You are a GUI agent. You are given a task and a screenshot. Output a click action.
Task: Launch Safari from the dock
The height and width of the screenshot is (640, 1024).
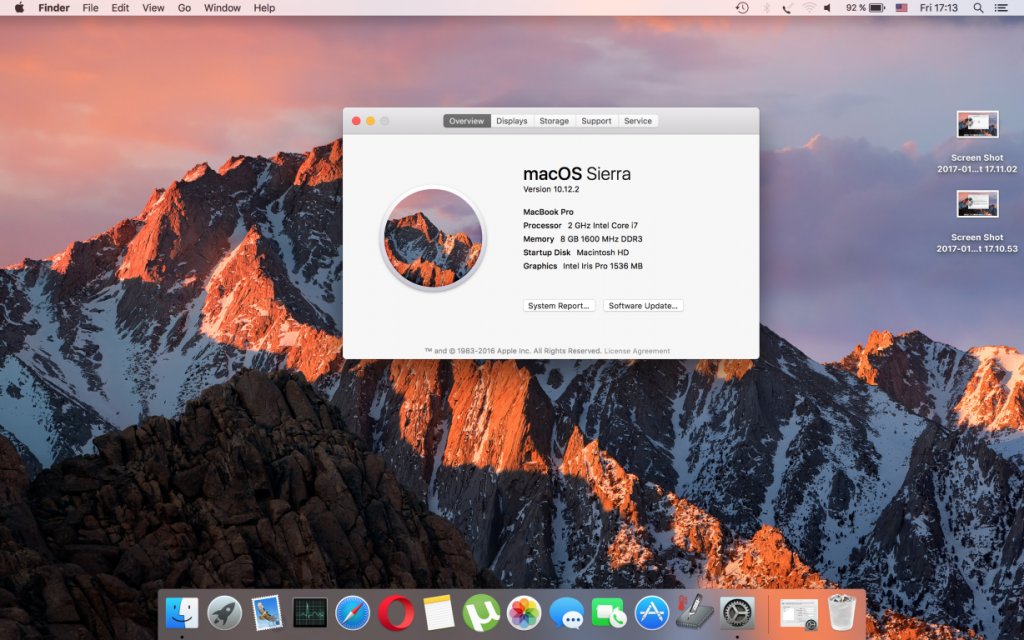coord(353,612)
